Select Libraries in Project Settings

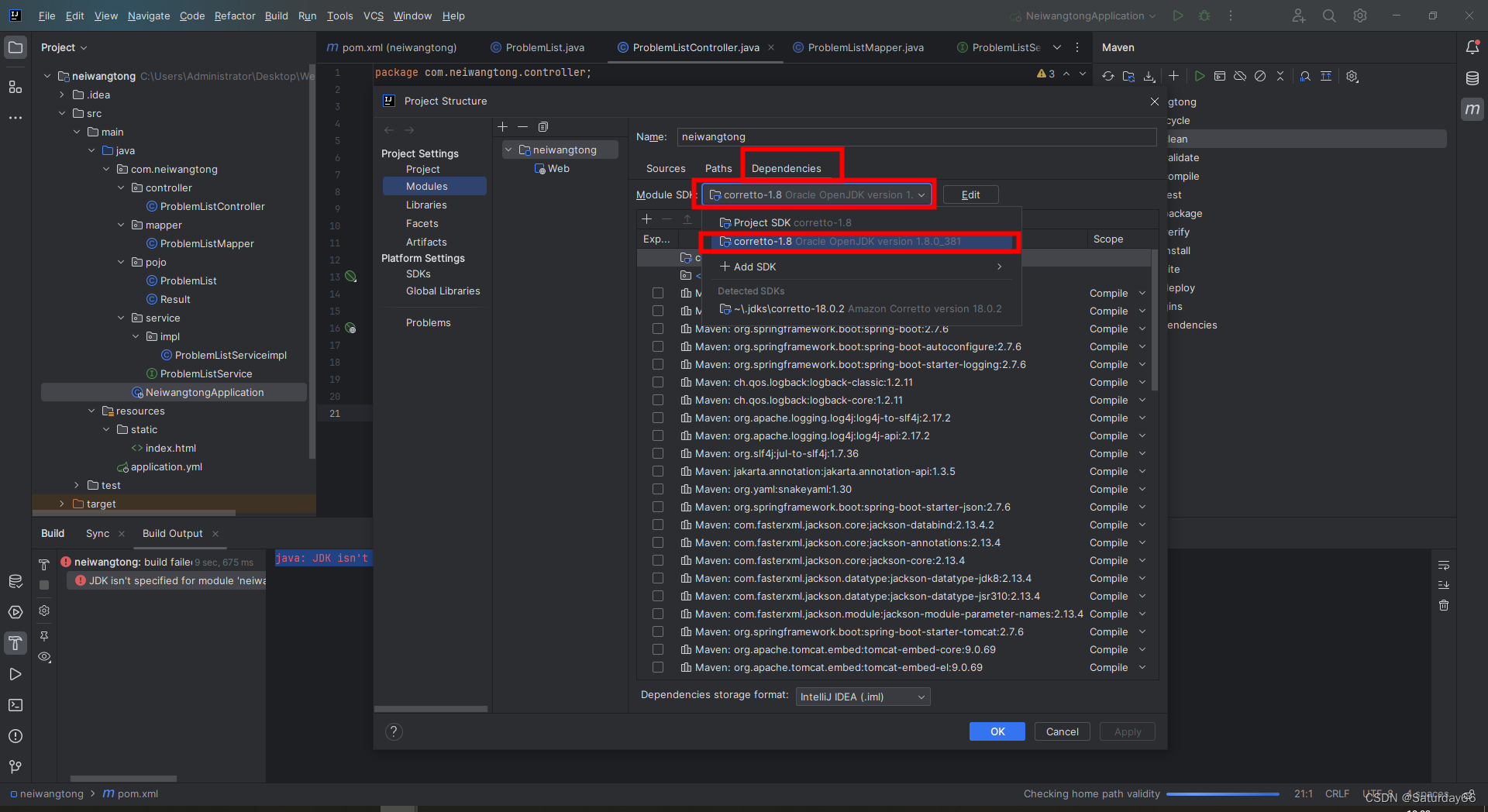(426, 205)
